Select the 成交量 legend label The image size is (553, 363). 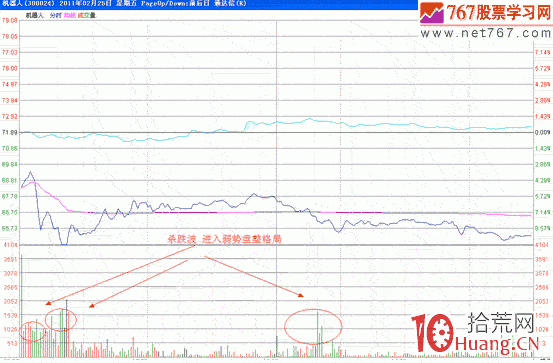click(x=87, y=16)
